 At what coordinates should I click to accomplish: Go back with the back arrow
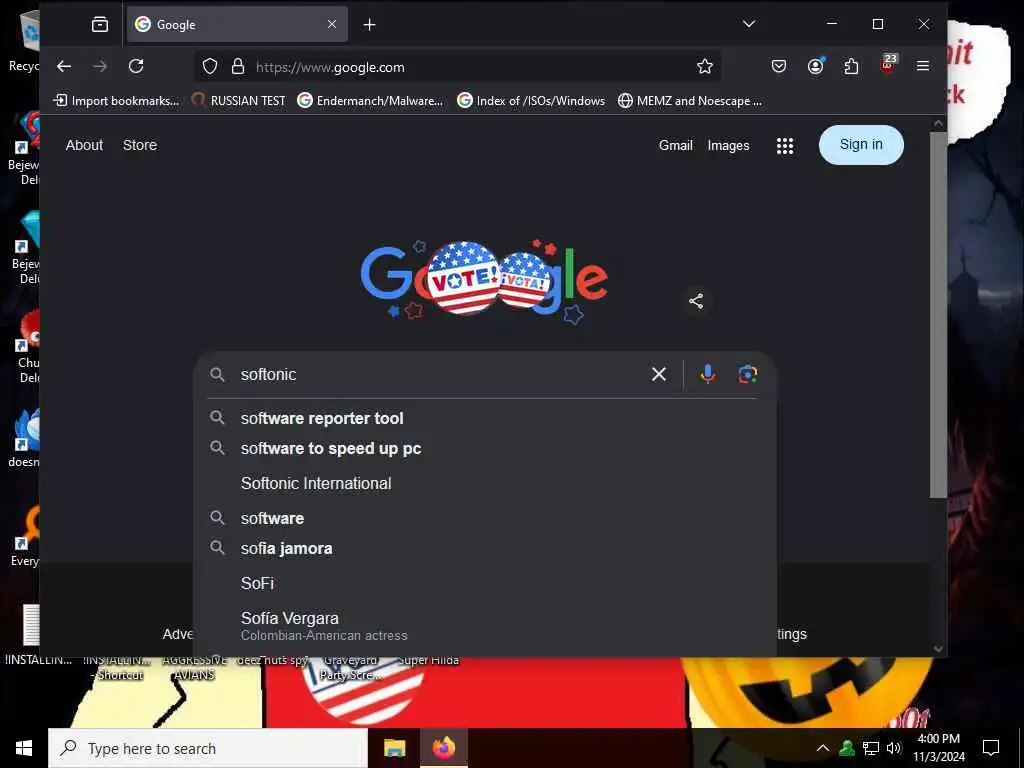click(63, 66)
